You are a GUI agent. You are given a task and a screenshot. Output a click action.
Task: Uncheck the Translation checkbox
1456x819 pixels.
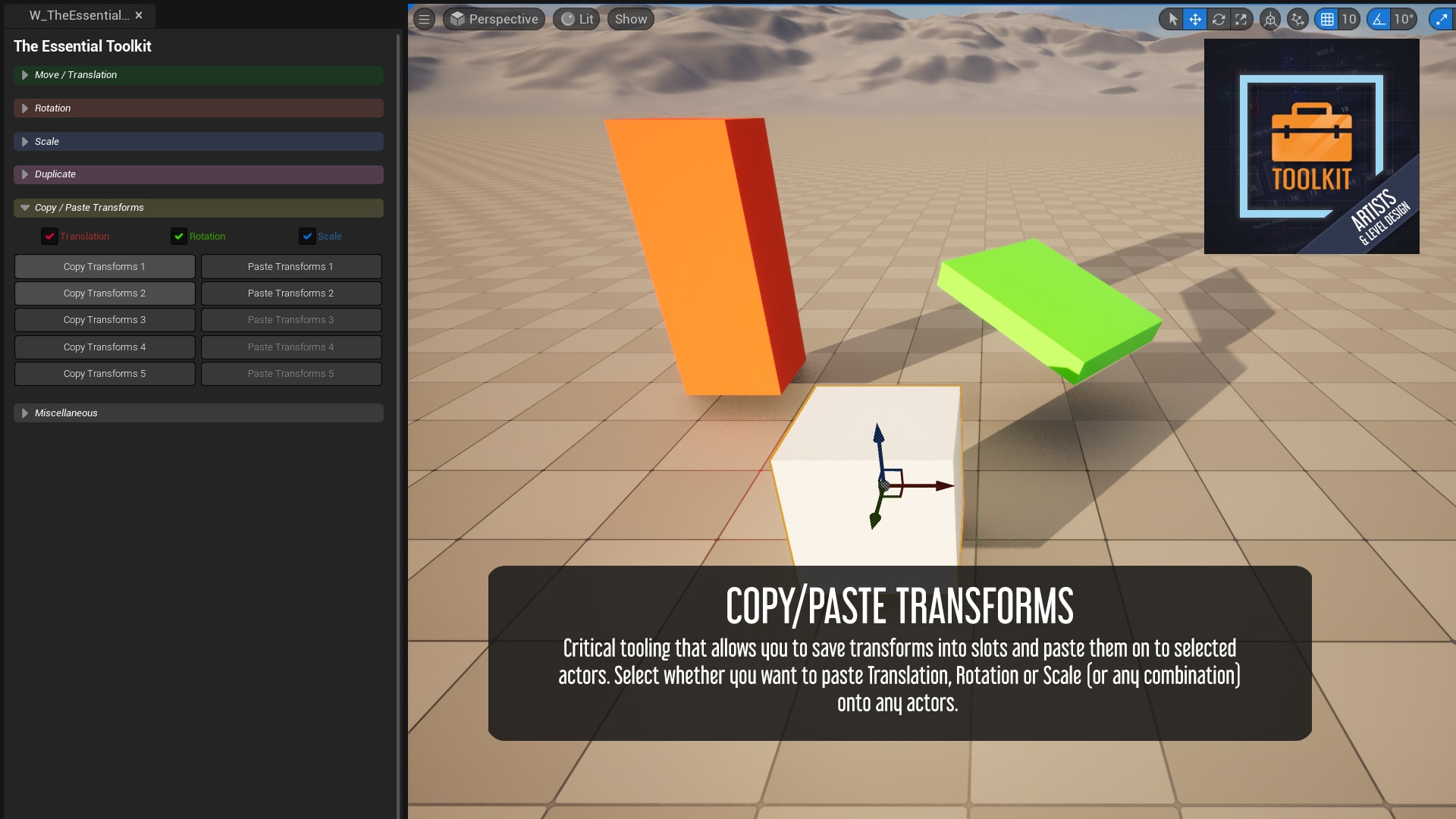49,237
